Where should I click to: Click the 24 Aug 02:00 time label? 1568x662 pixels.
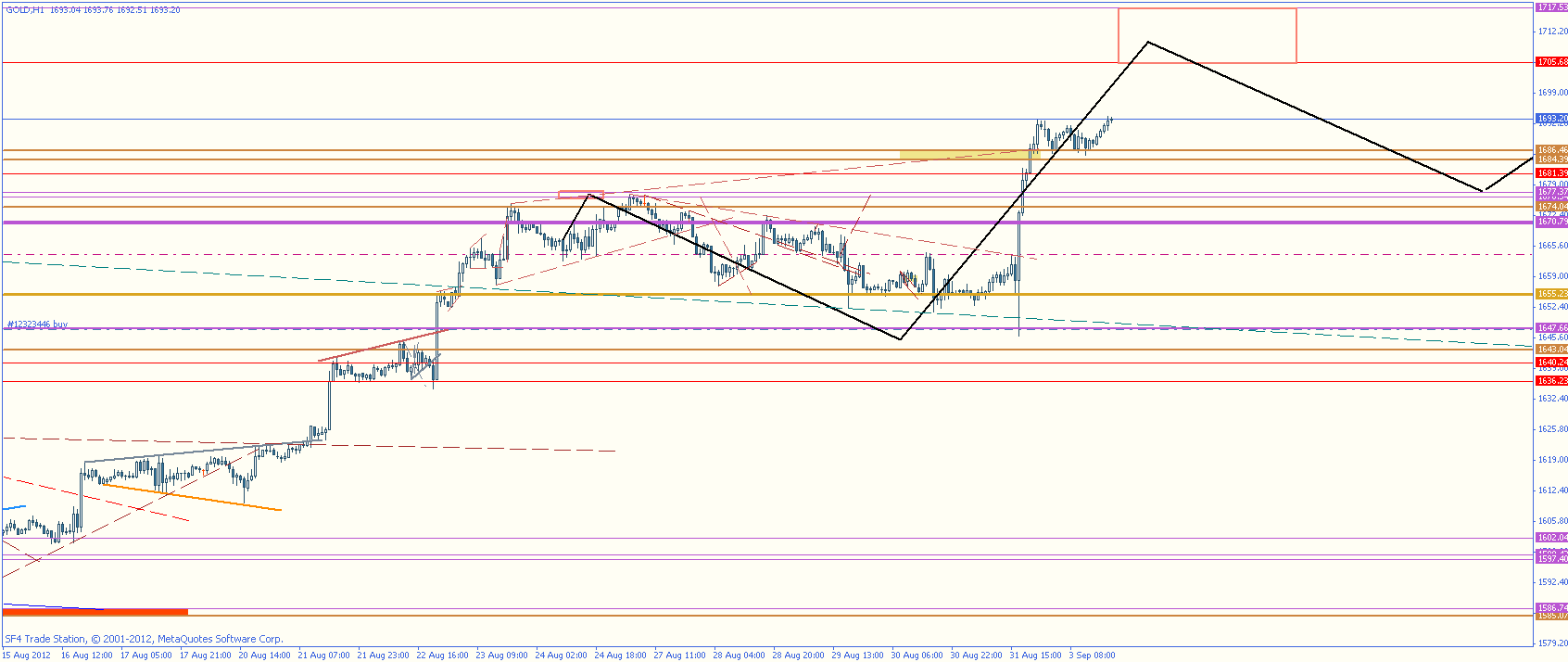[x=561, y=656]
